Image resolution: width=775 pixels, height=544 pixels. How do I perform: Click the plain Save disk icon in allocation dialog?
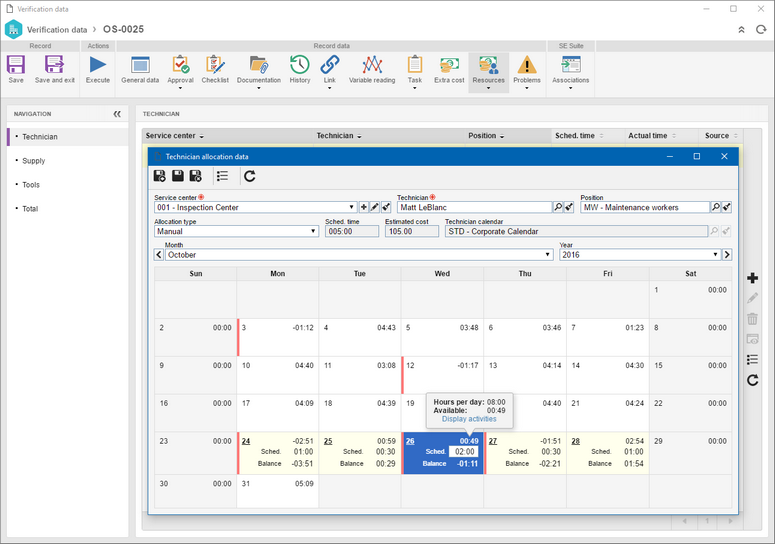177,176
